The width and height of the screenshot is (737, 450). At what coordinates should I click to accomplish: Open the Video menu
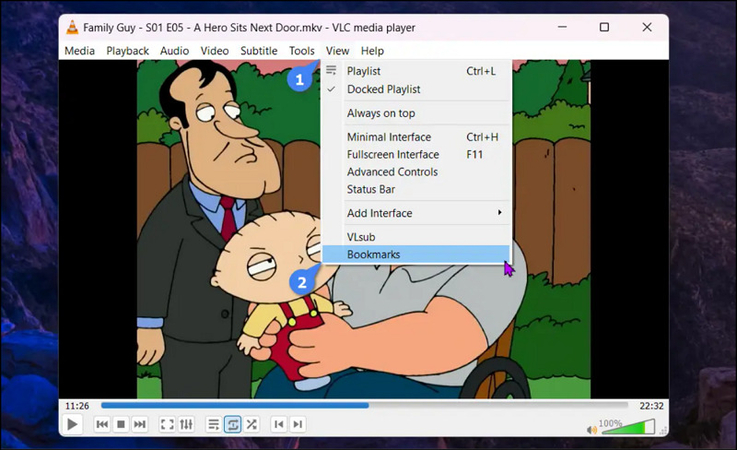(214, 51)
